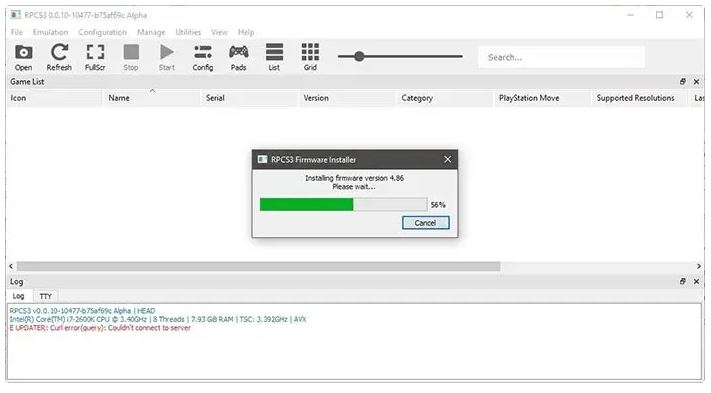
Task: Refresh the game list
Action: click(59, 57)
